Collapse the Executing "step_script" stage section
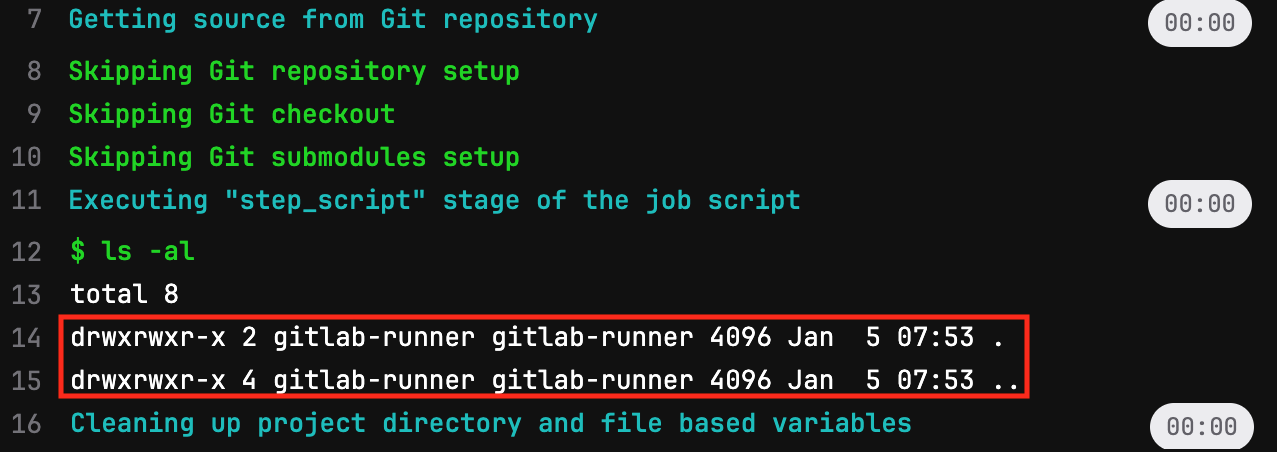 (x=434, y=200)
